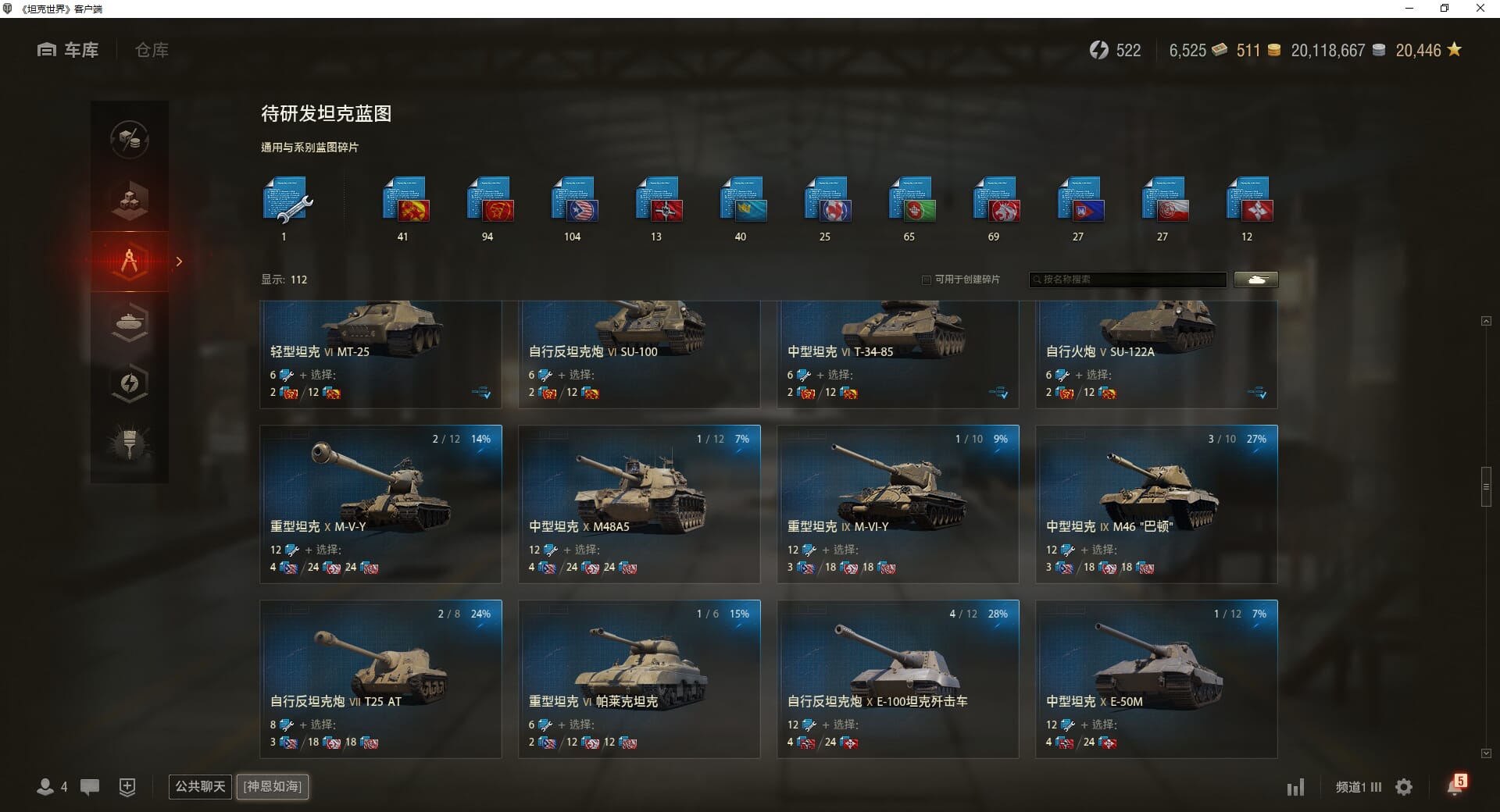Click the blueprint list scrollbar handle
Image resolution: width=1500 pixels, height=812 pixels.
click(x=1486, y=487)
